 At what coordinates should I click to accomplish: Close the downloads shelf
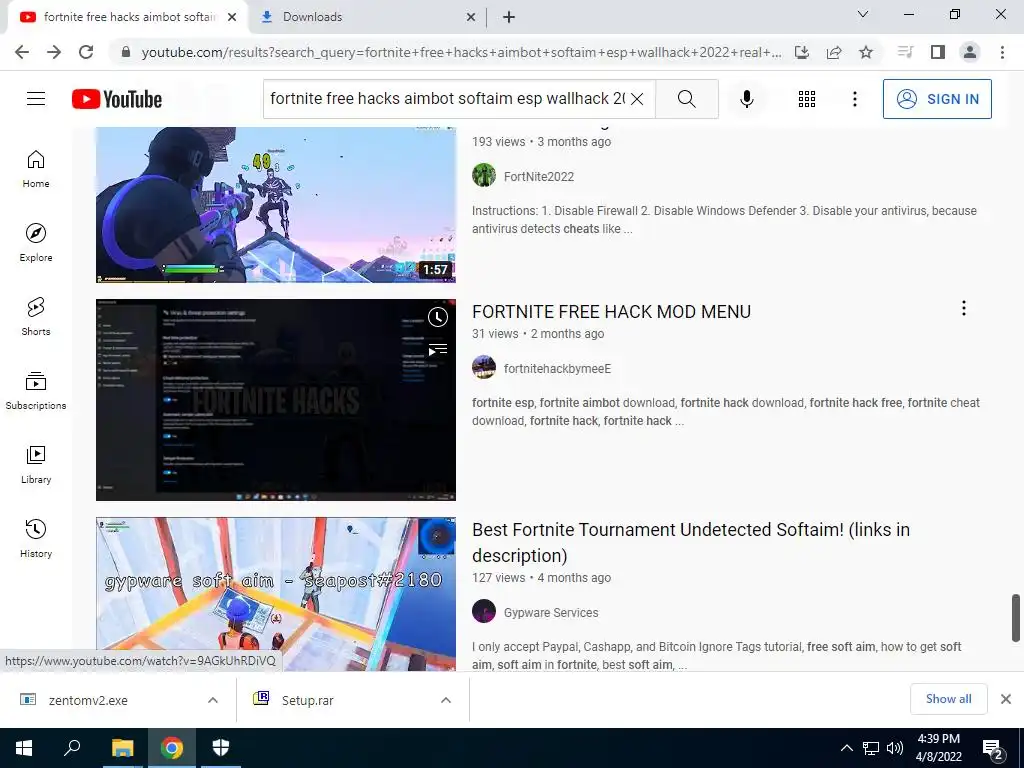1006,699
